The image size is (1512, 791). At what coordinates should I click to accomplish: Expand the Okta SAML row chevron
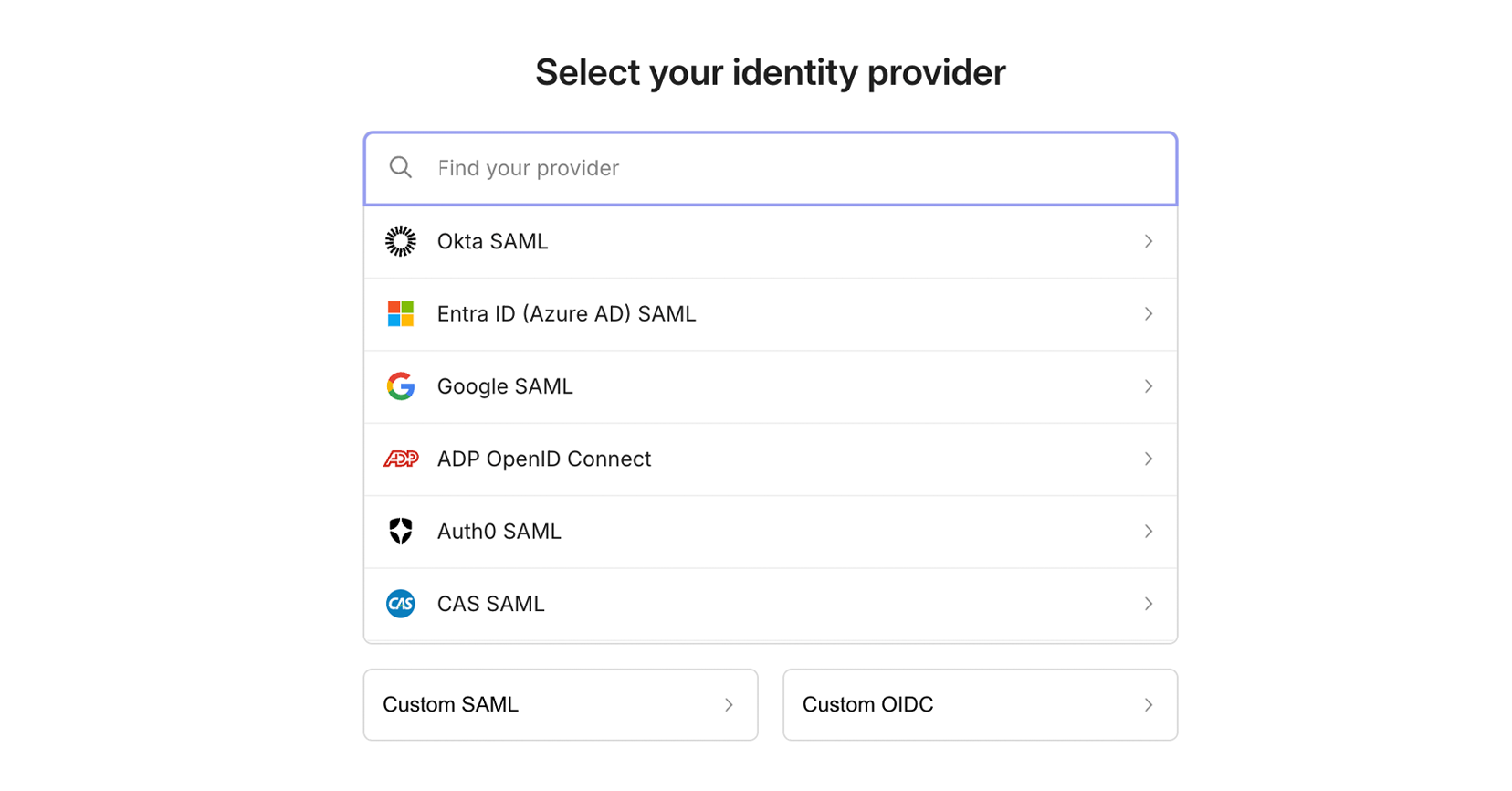[x=1148, y=241]
